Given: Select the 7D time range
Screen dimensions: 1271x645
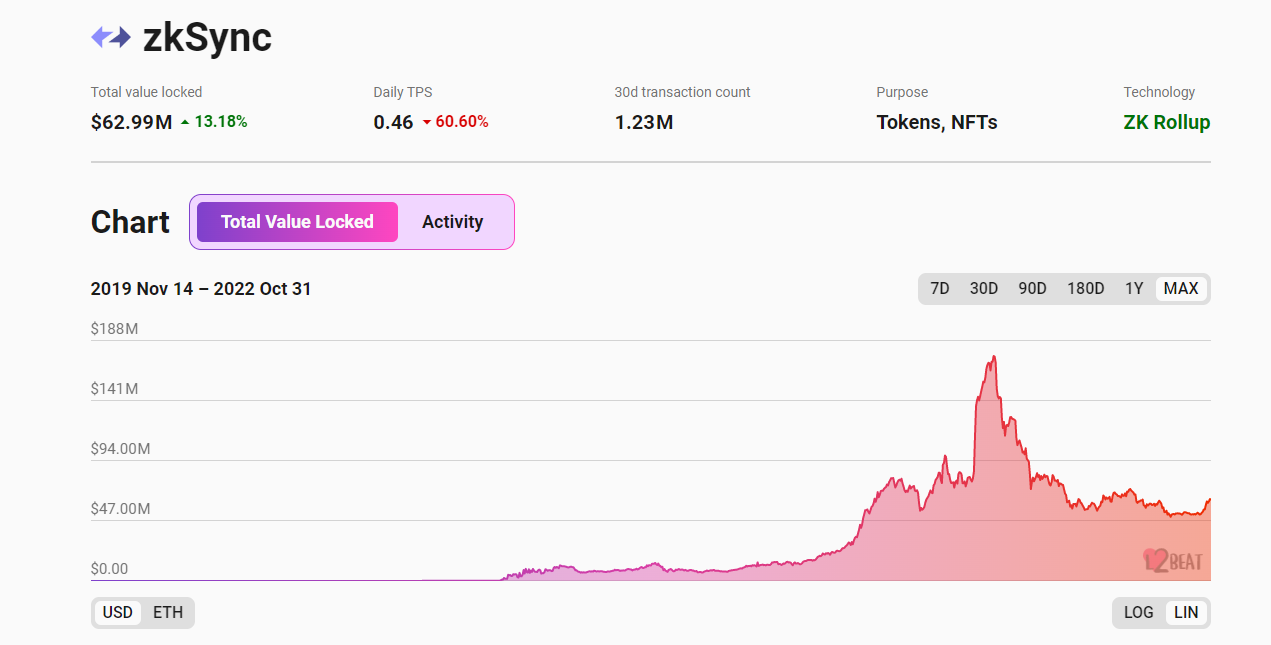Looking at the screenshot, I should (x=940, y=289).
